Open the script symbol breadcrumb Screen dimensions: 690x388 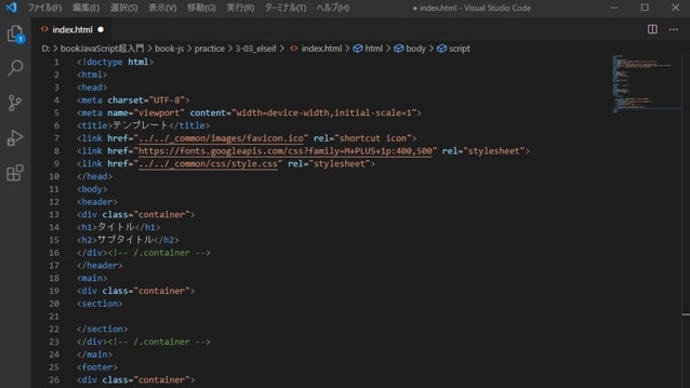[453, 48]
